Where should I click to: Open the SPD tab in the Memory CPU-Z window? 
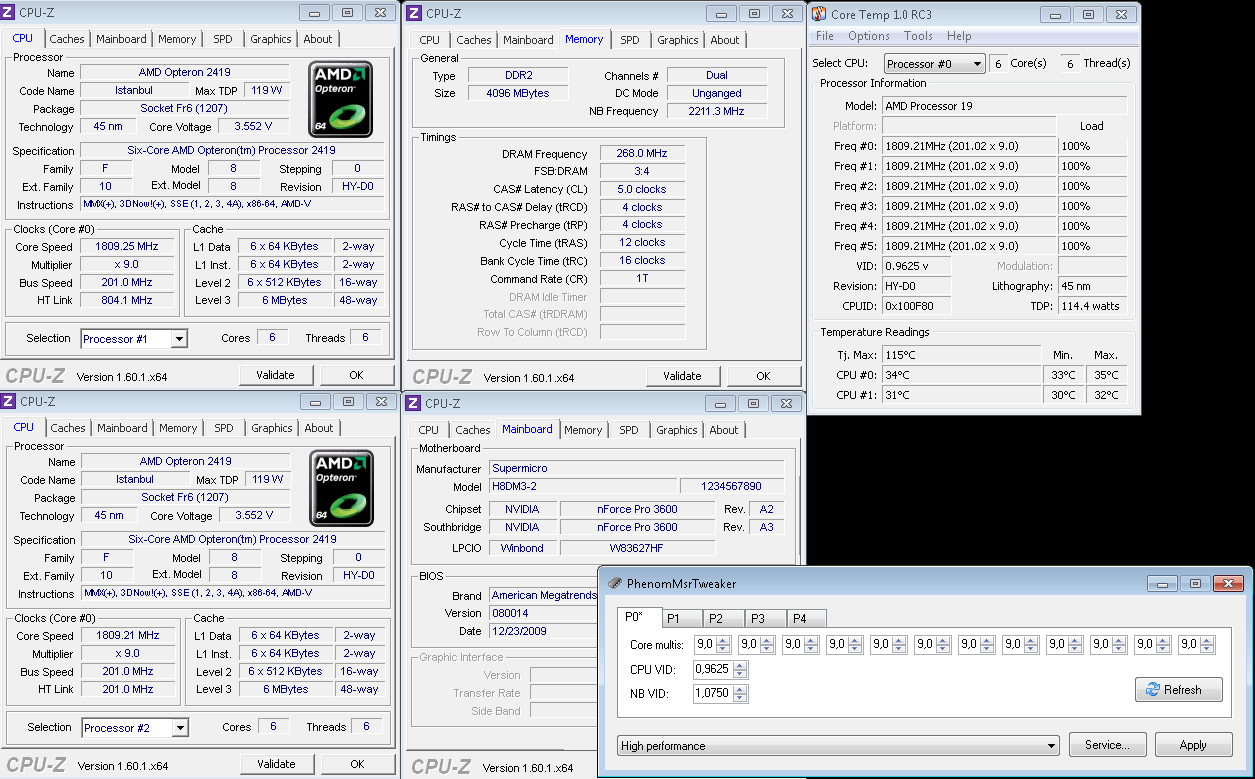click(x=629, y=40)
